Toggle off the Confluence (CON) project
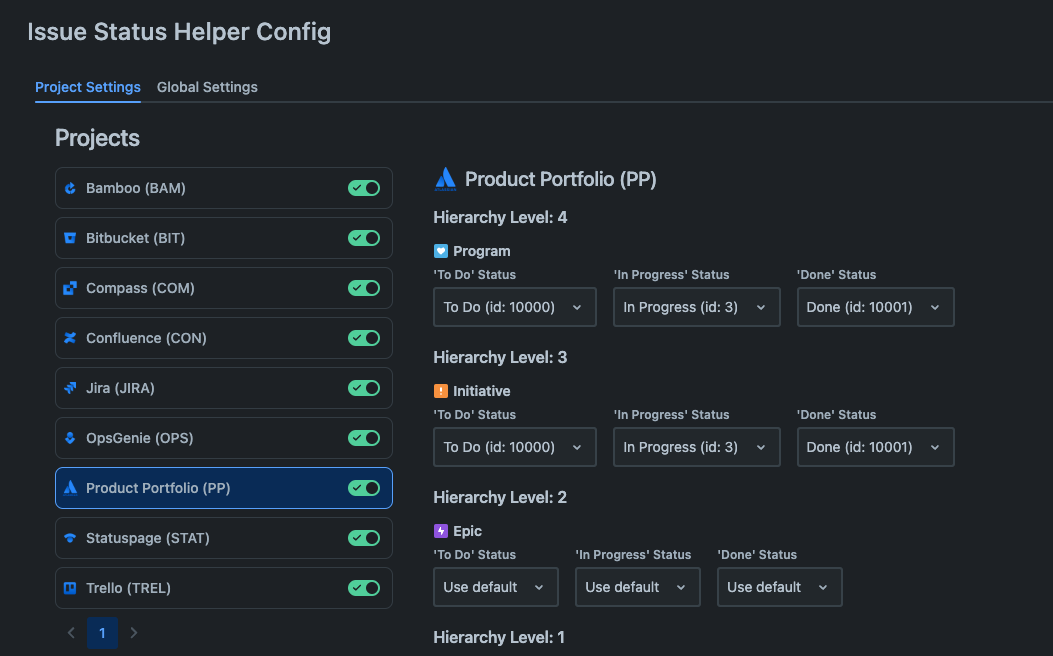The image size is (1053, 656). pos(364,338)
